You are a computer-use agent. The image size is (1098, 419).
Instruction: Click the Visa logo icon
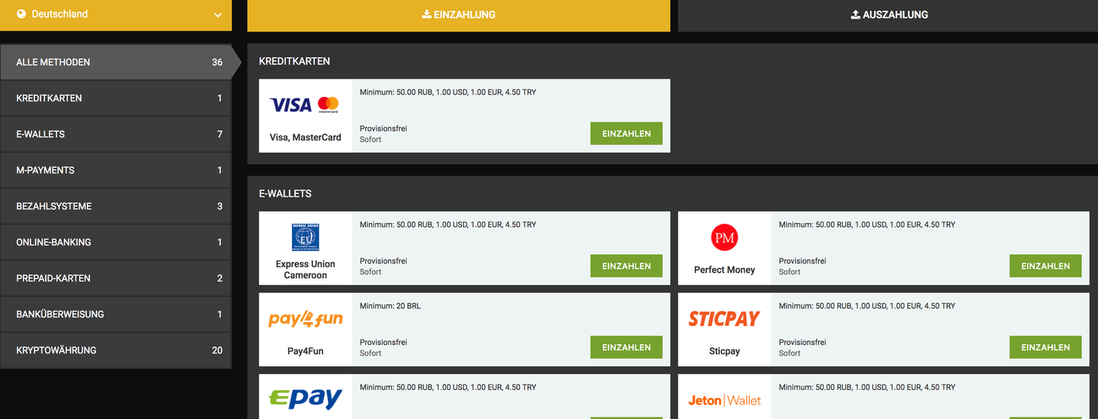click(x=291, y=105)
